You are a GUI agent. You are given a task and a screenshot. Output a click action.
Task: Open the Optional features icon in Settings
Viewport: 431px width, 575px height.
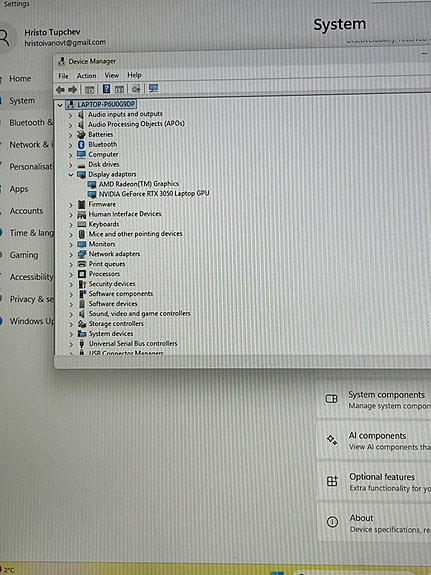(x=332, y=481)
